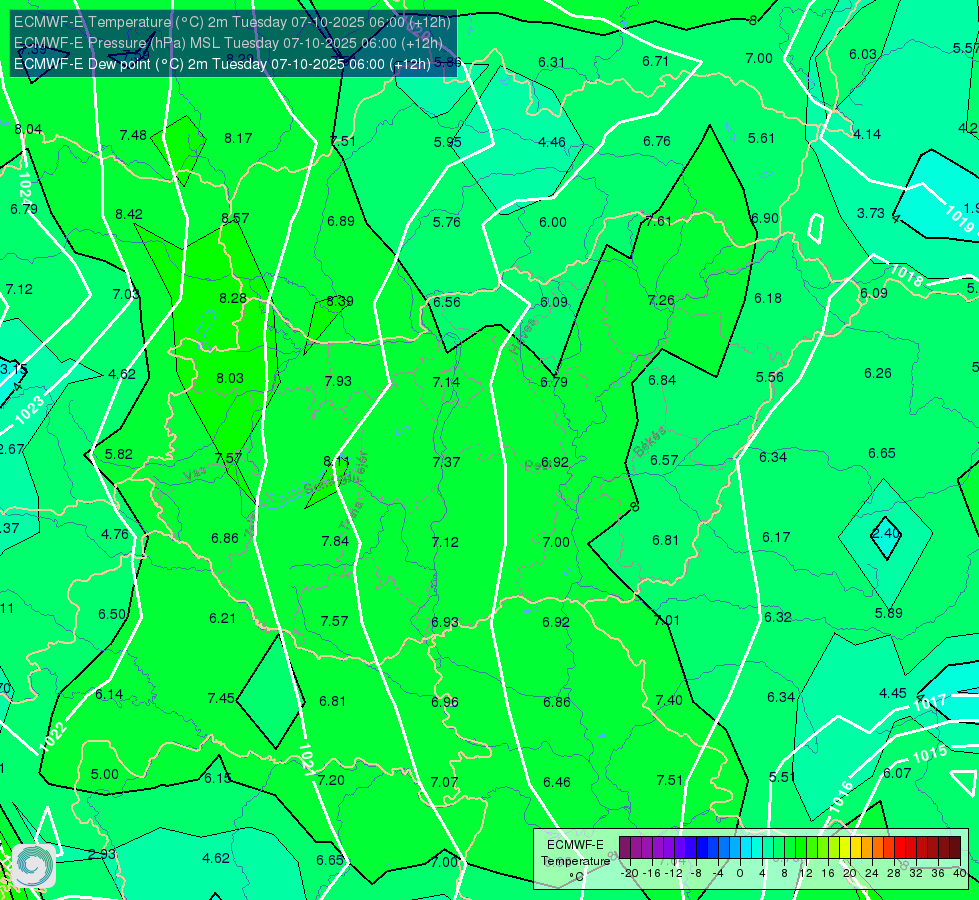Click the 6.26 grid value
Viewport: 979px width, 900px height.
(877, 373)
